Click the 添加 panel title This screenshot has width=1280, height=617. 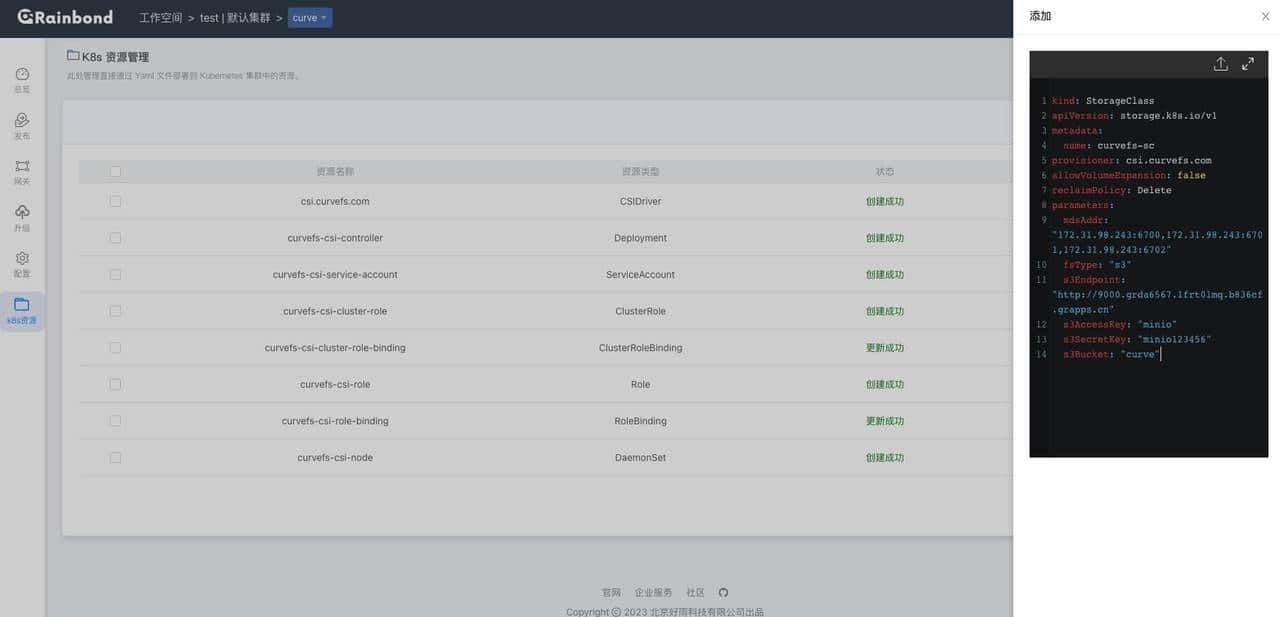(1040, 16)
